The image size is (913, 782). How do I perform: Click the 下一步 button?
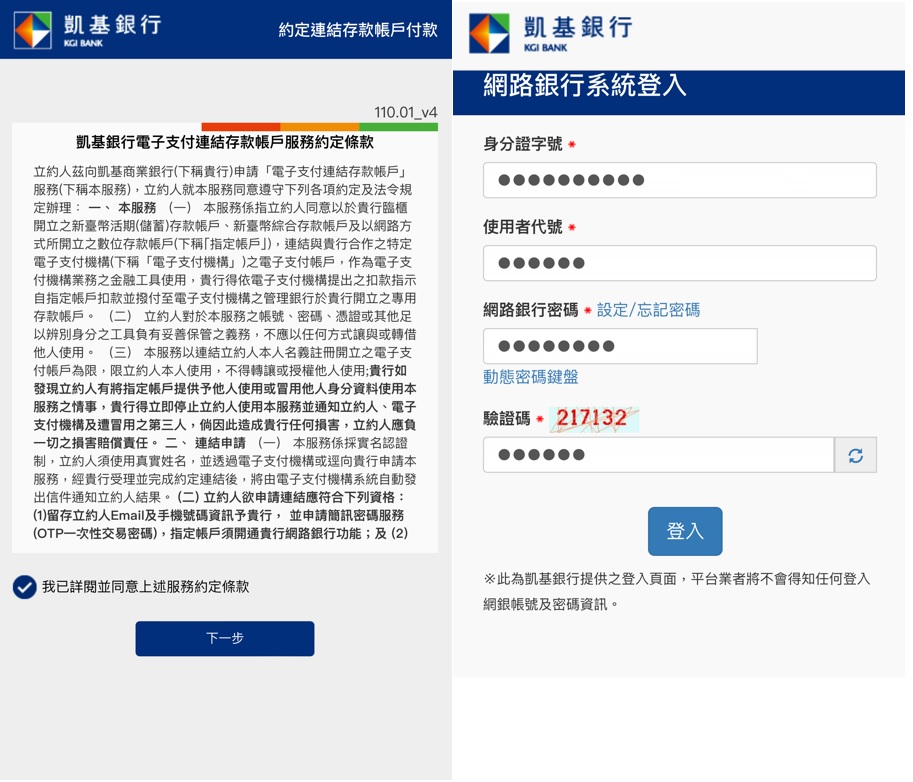coord(225,638)
